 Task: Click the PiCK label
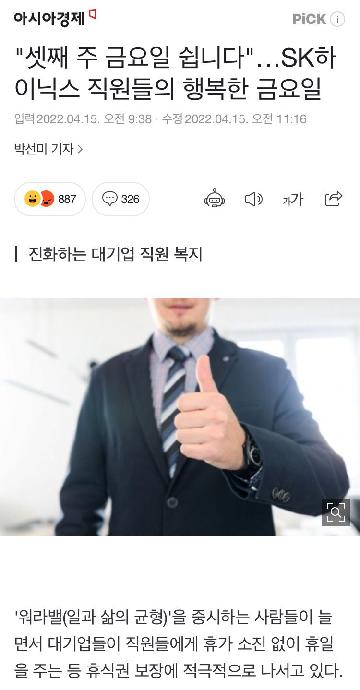309,19
